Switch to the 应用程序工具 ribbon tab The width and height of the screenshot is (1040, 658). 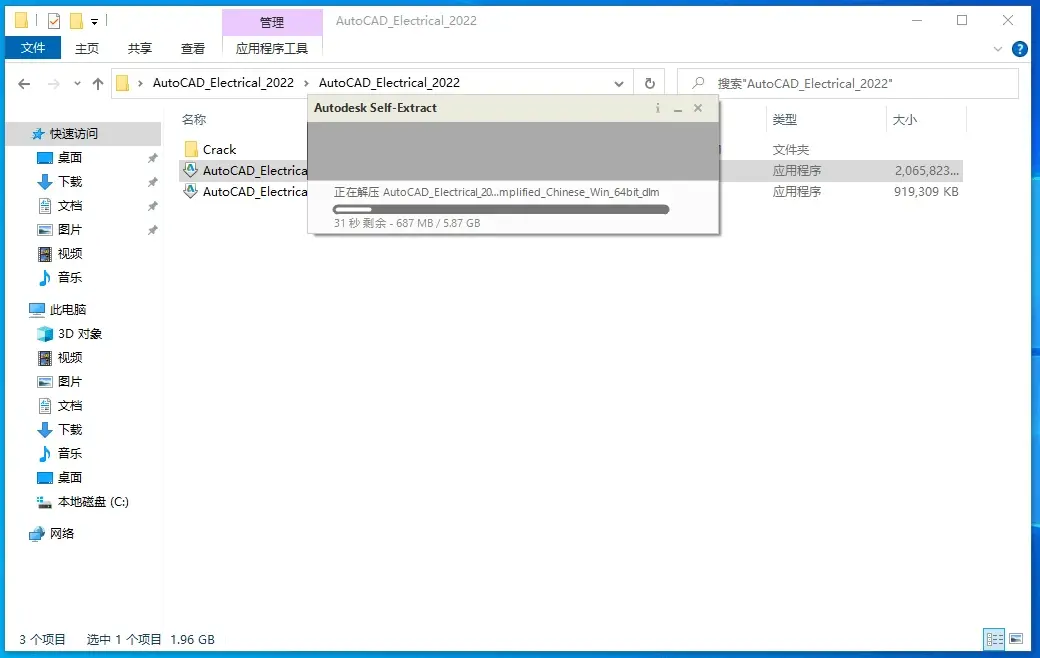coord(272,48)
